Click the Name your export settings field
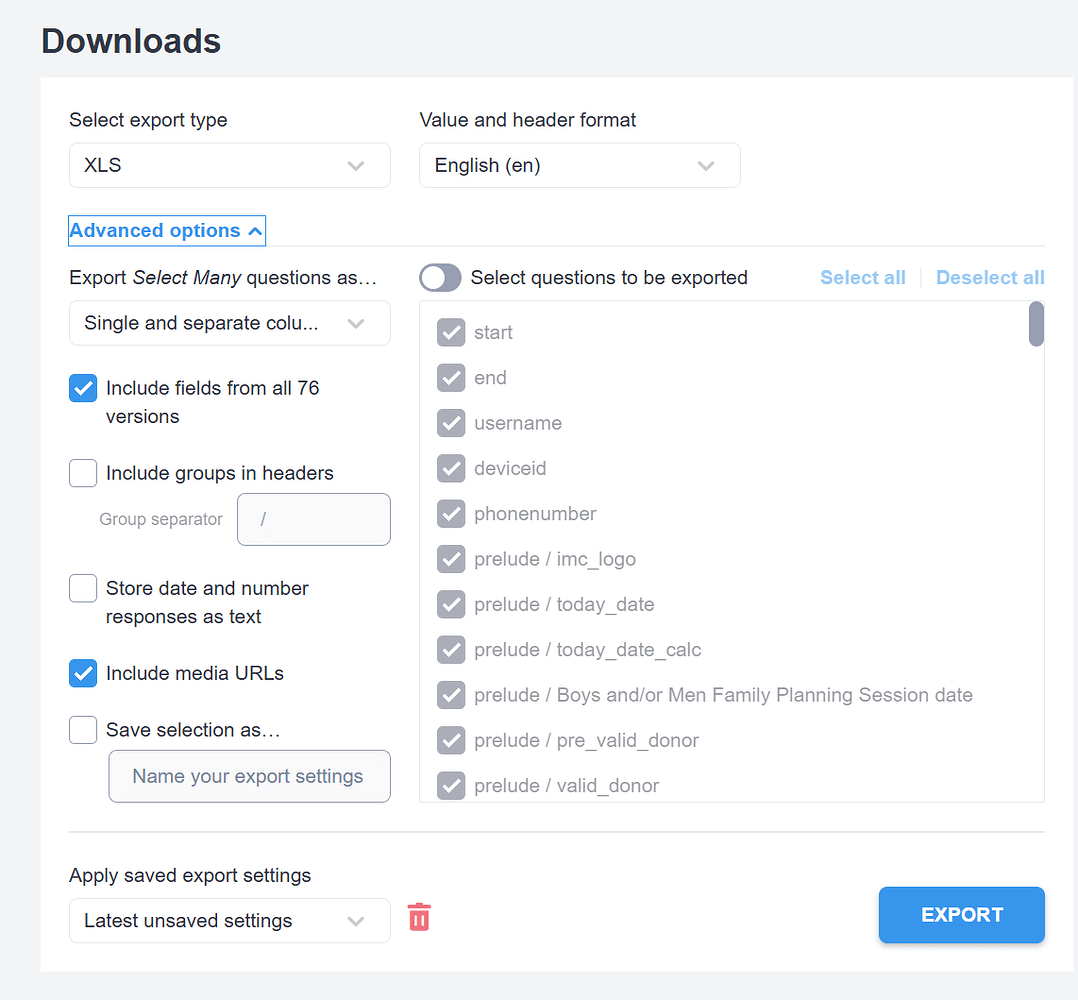The image size is (1078, 1000). (x=249, y=776)
